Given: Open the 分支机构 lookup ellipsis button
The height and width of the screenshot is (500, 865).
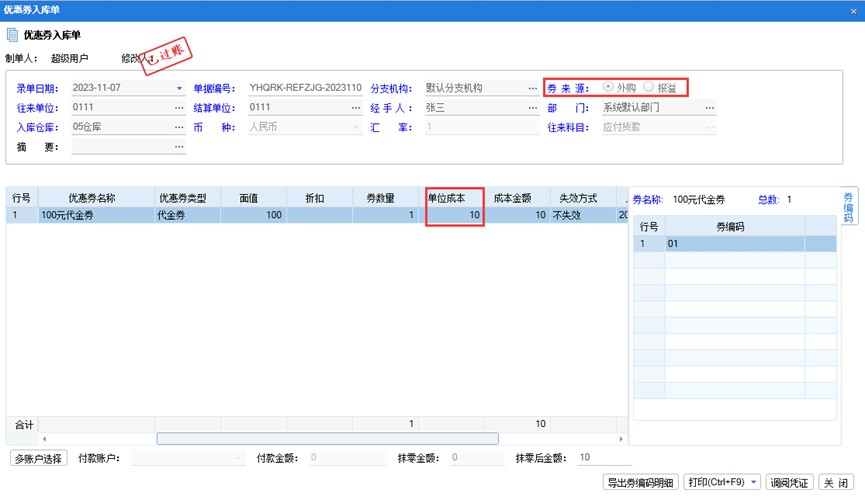Looking at the screenshot, I should click(x=532, y=88).
